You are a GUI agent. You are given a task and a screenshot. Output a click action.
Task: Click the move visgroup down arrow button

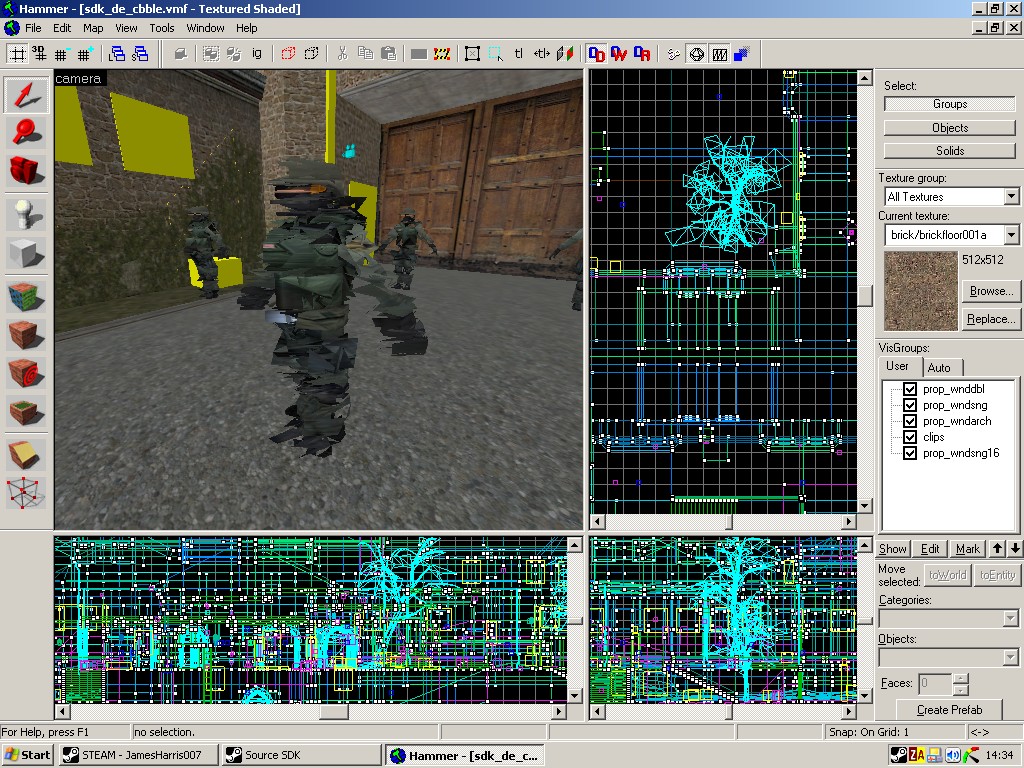(1014, 549)
